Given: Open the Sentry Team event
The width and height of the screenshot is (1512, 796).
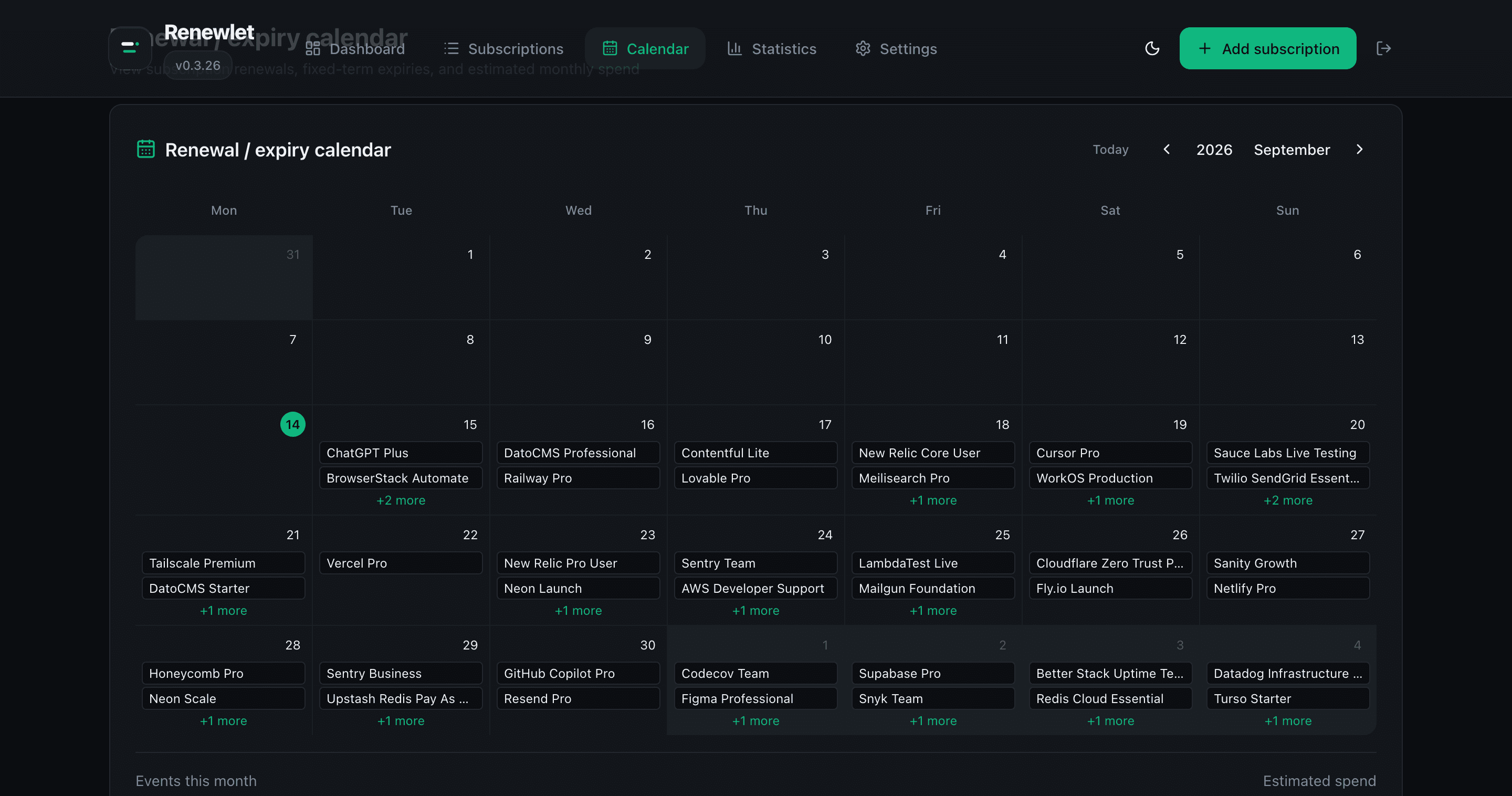Looking at the screenshot, I should coord(755,563).
